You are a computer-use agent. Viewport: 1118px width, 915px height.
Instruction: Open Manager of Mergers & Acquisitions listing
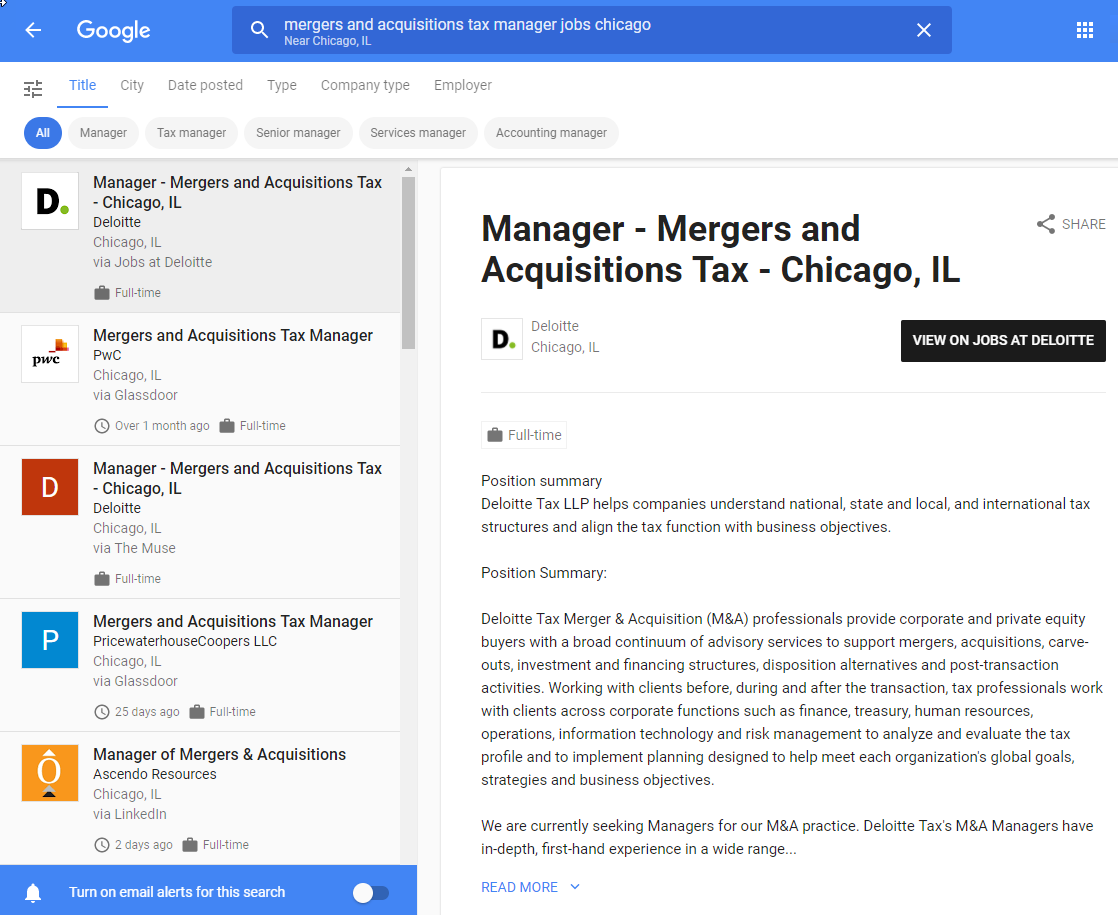click(219, 755)
